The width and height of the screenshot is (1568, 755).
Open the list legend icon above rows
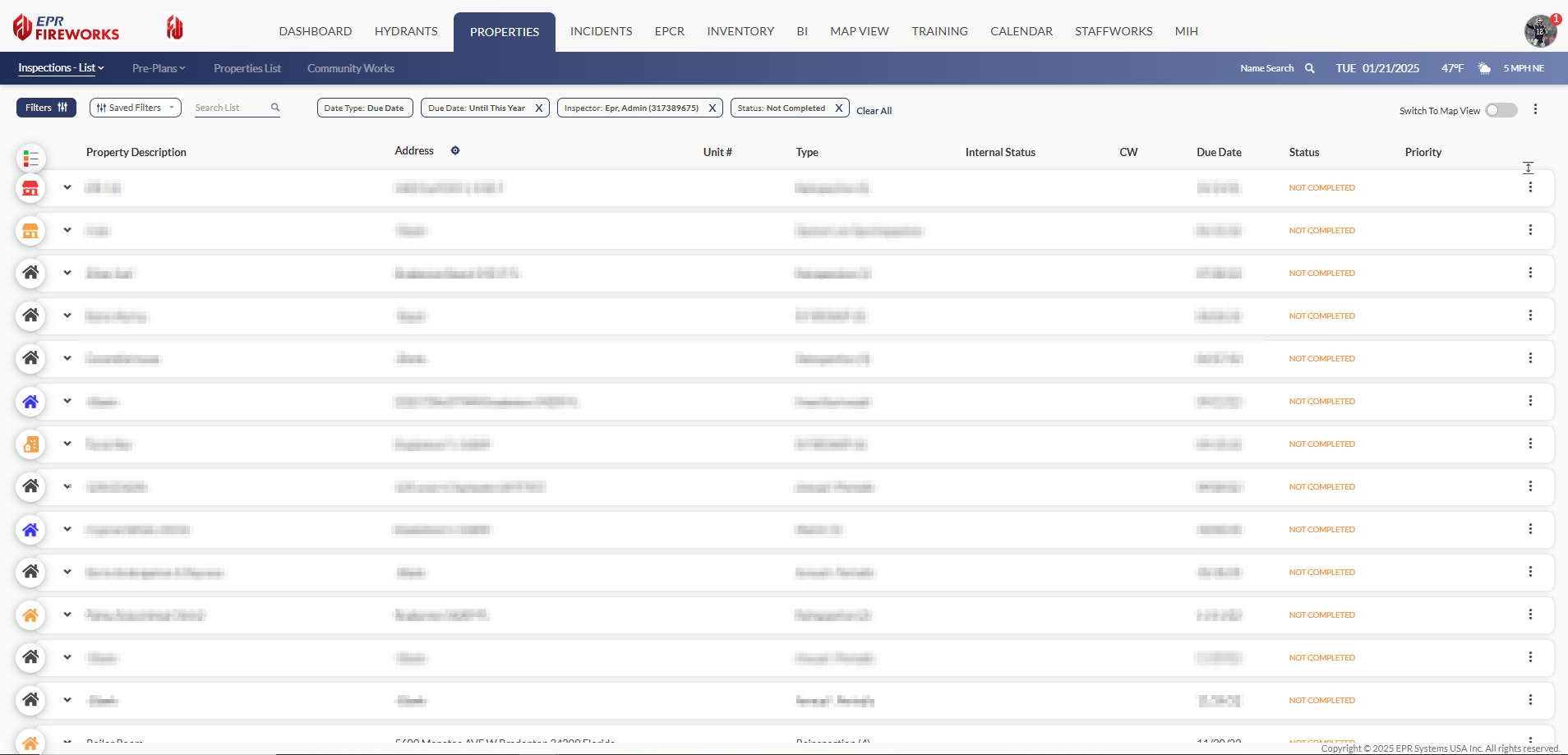tap(30, 158)
